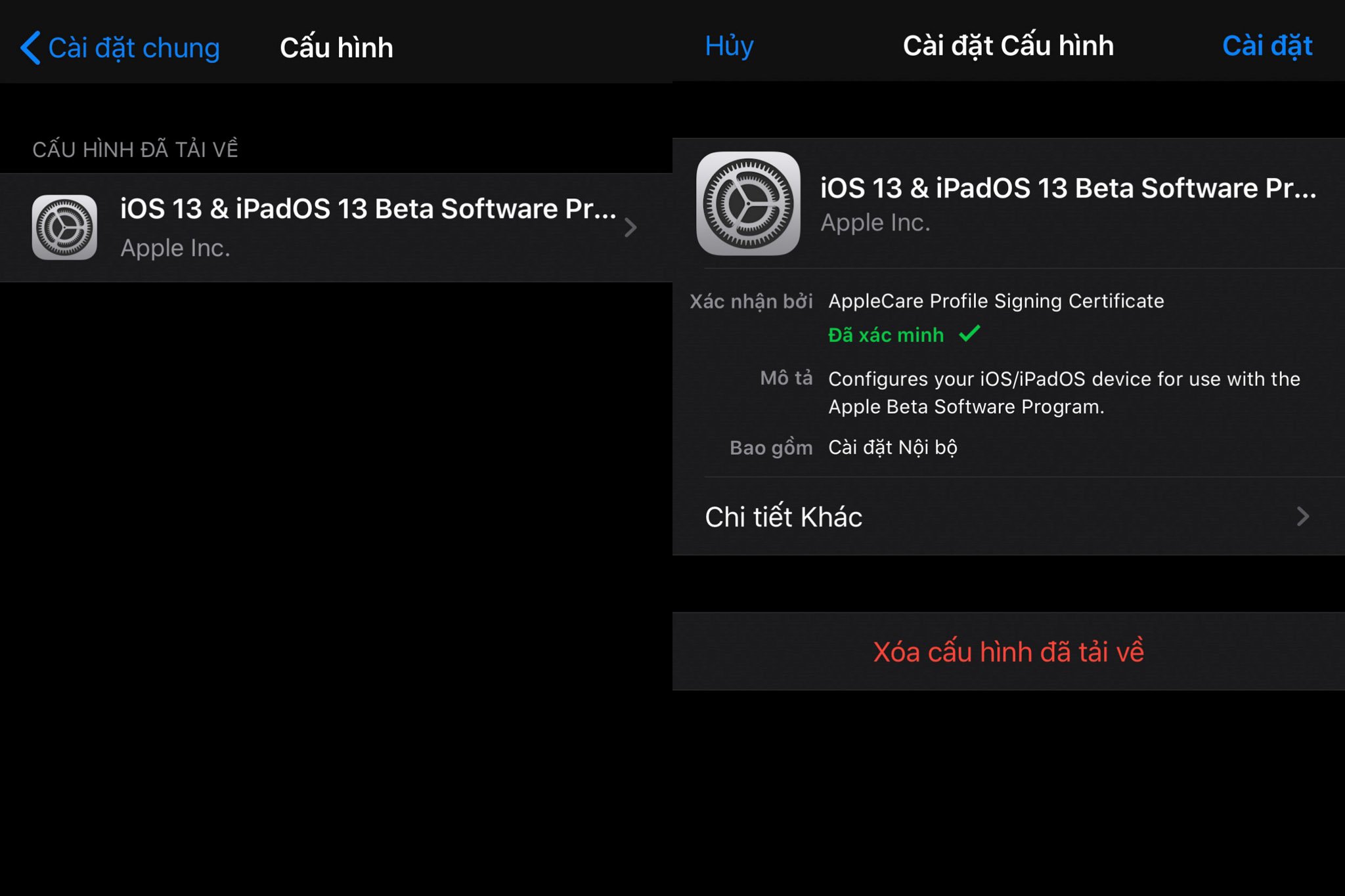Tap the Cài đặt Nội bộ value
Viewport: 1345px width, 896px height.
(x=893, y=448)
